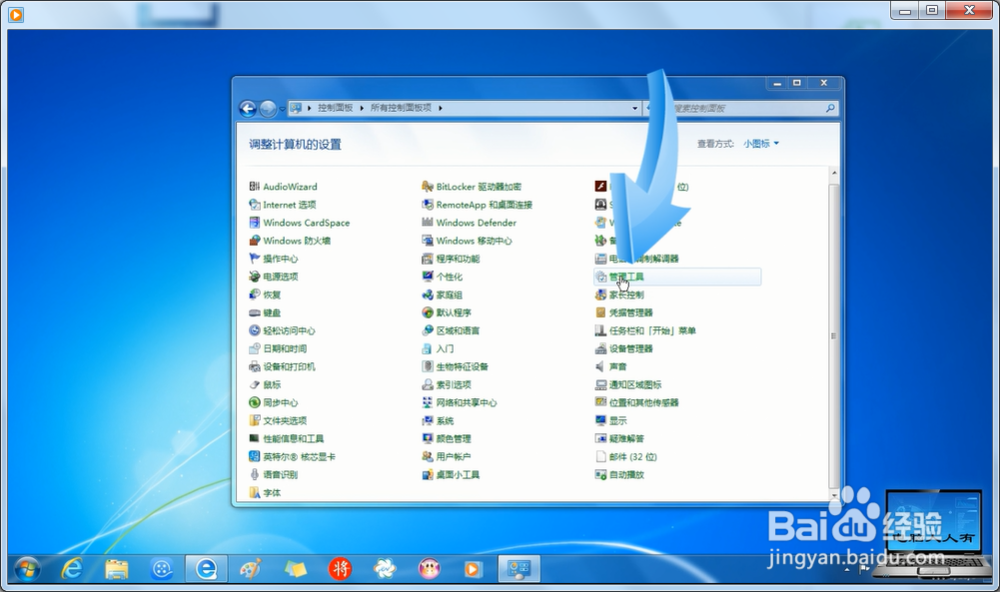Screen dimensions: 1000x592
Task: Open the 轻松访问中心 item
Action: 282,330
